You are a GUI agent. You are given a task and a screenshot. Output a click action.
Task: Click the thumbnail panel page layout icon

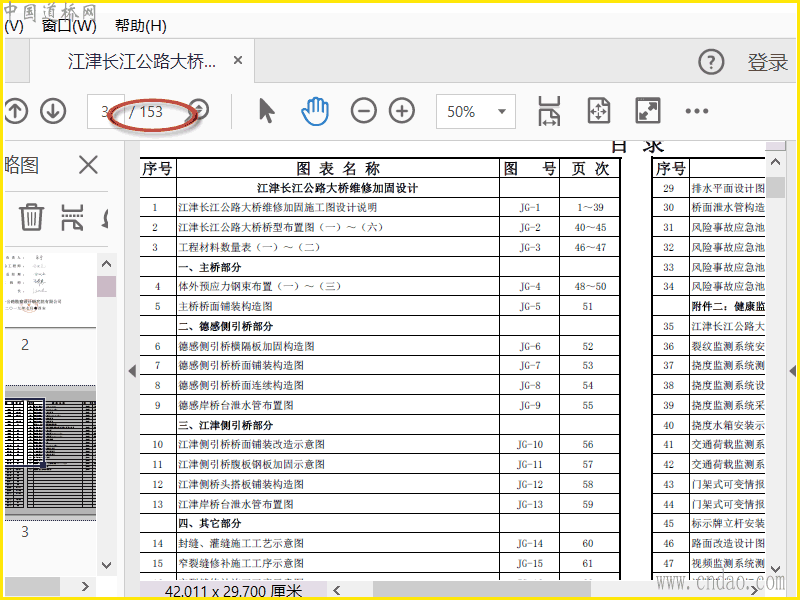(72, 217)
